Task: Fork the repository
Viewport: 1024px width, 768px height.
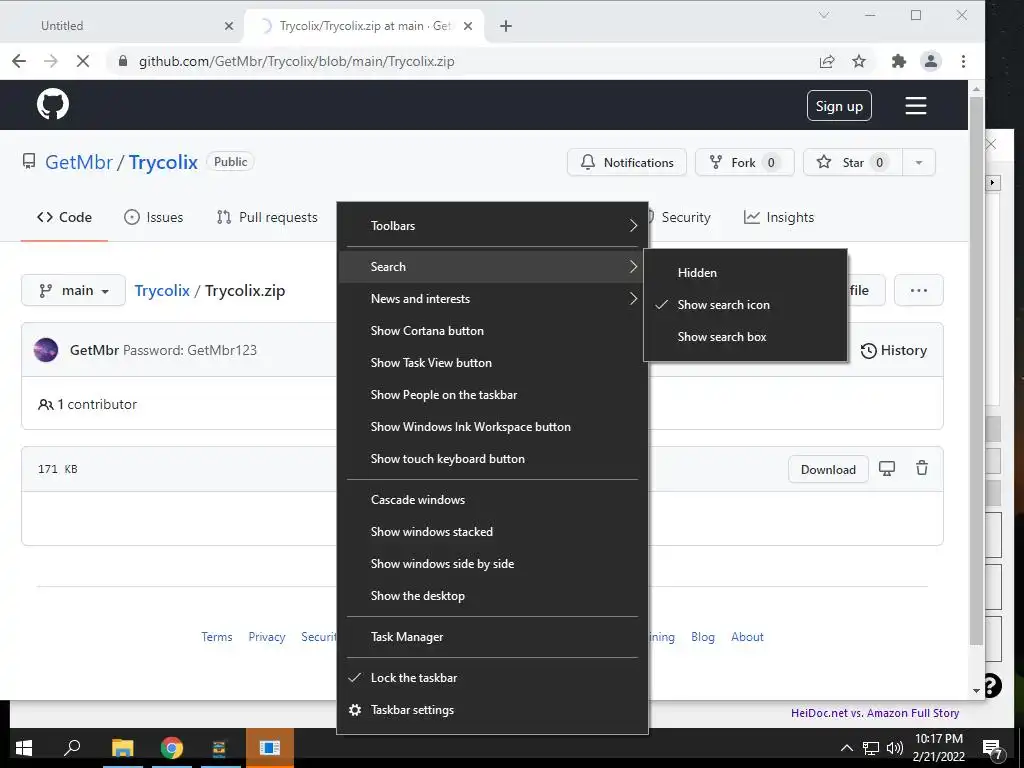Action: coord(744,163)
